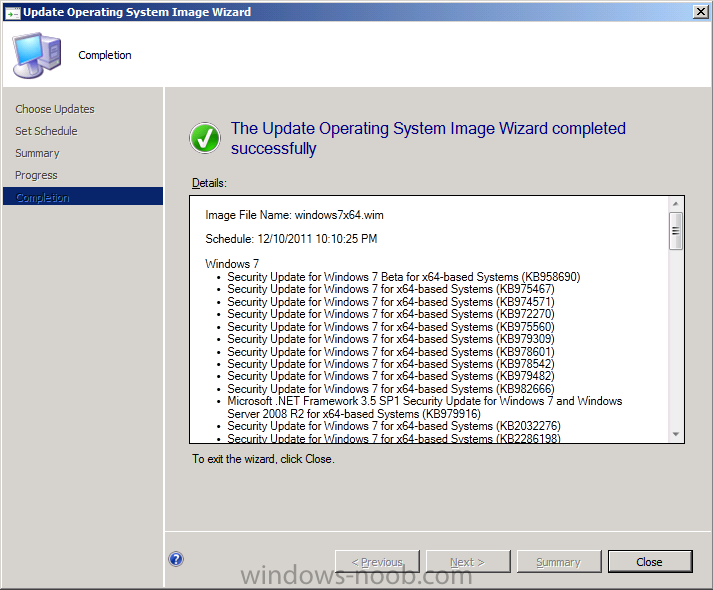Viewport: 713px width, 590px height.
Task: Click the Next > button
Action: [x=468, y=562]
